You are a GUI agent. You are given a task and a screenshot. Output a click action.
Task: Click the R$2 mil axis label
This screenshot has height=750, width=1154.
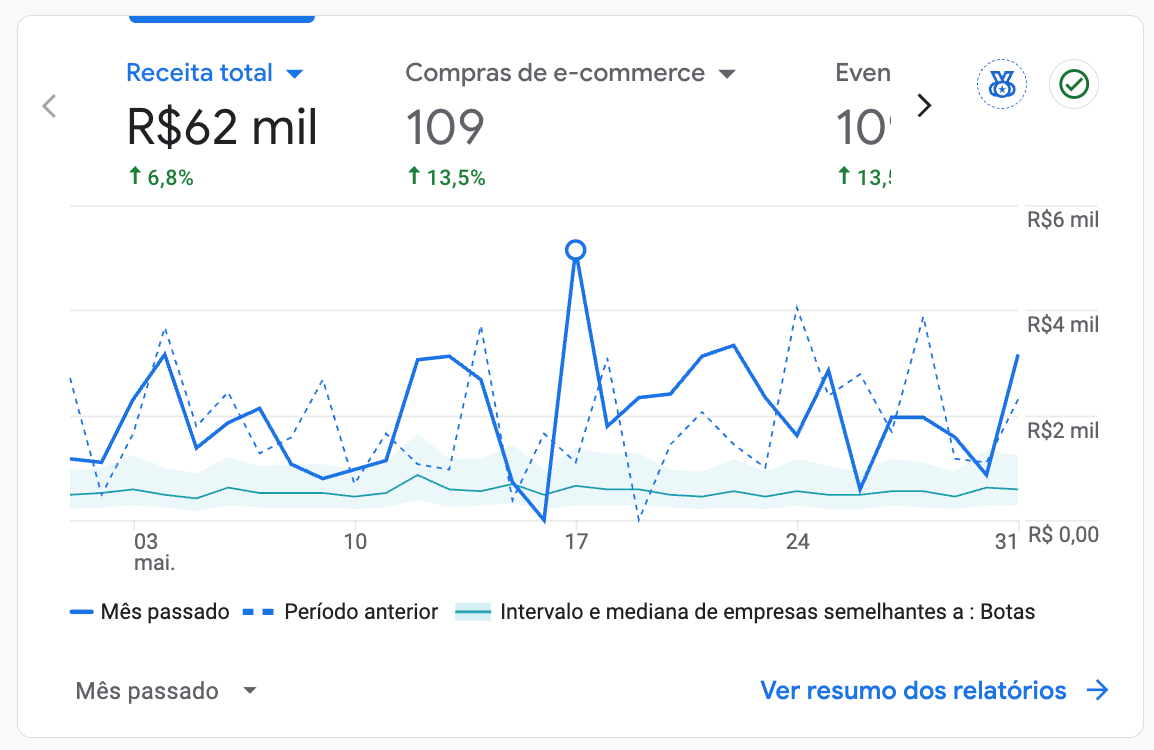[1063, 431]
